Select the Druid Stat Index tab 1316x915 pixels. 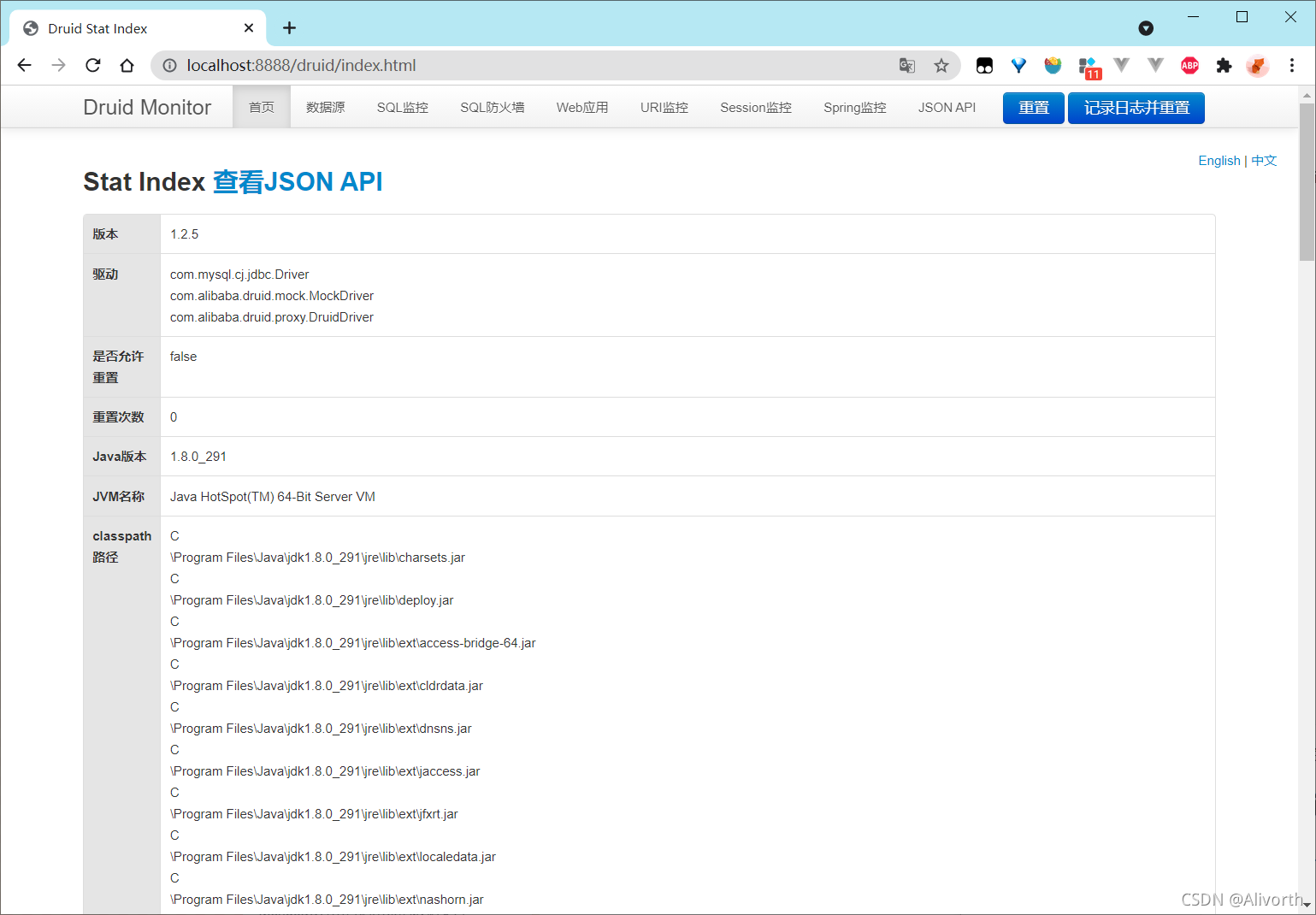click(137, 28)
